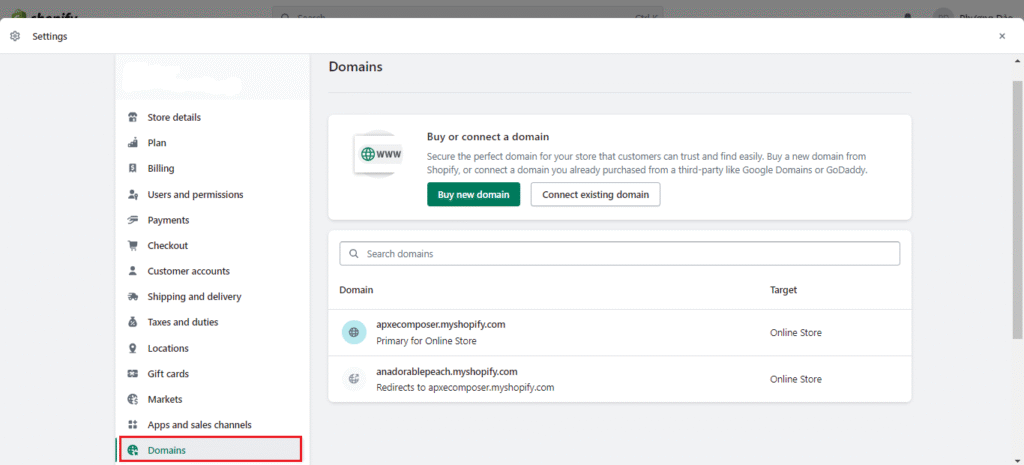This screenshot has height=465, width=1024.
Task: Click the globe icon beside apxecomposer domain
Action: coord(354,332)
